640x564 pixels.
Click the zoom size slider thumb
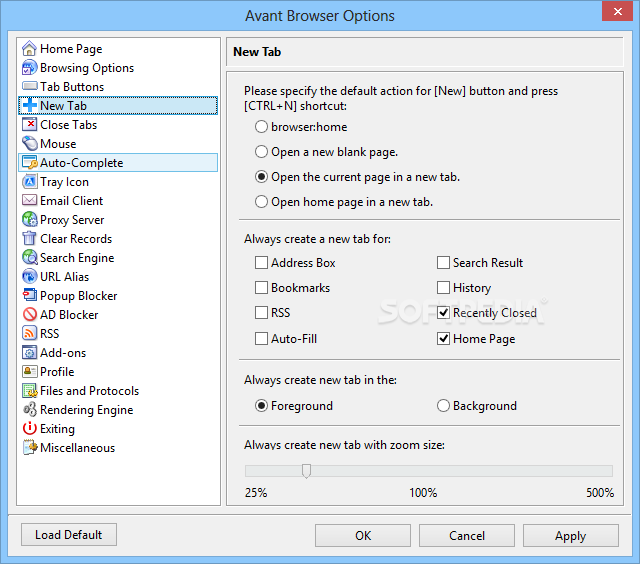pyautogui.click(x=306, y=471)
